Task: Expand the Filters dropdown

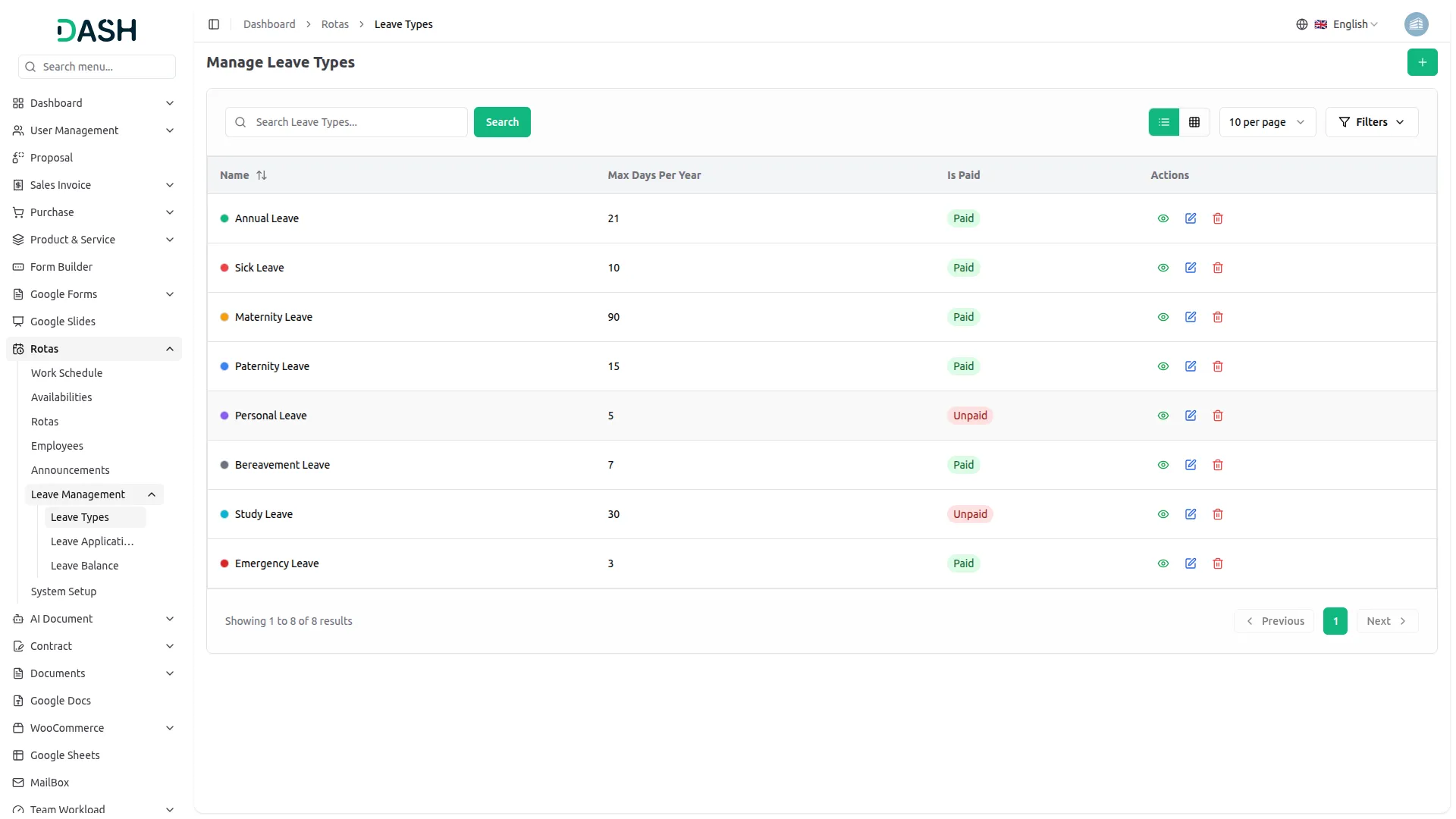Action: pyautogui.click(x=1371, y=122)
